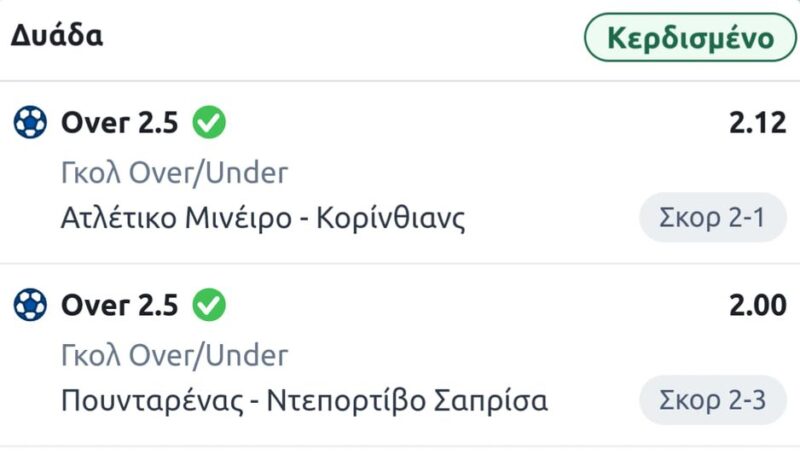Click green checkmark on the 2.00 odds bet
The width and height of the screenshot is (800, 461).
[210, 305]
